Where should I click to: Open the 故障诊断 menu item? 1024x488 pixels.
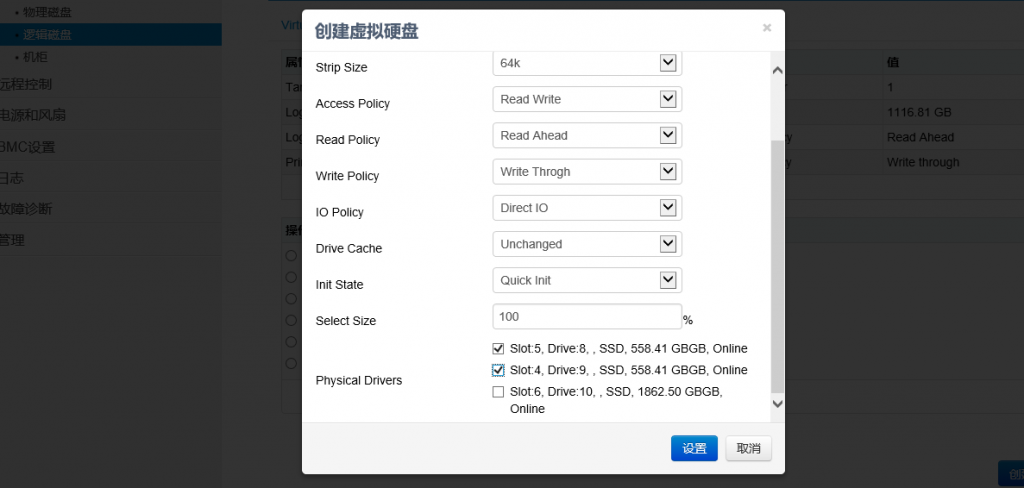tap(27, 209)
